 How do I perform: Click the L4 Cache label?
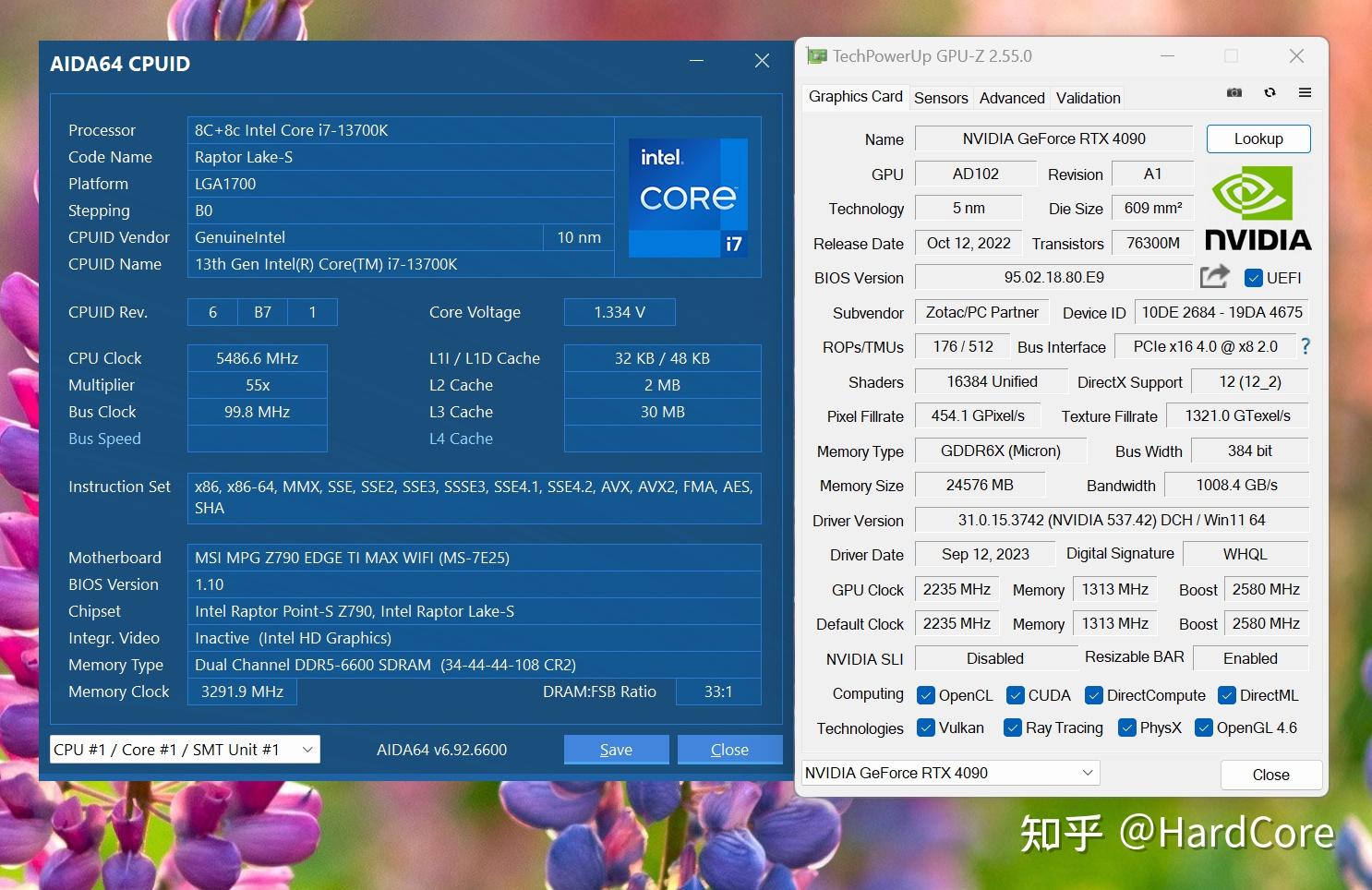click(461, 439)
